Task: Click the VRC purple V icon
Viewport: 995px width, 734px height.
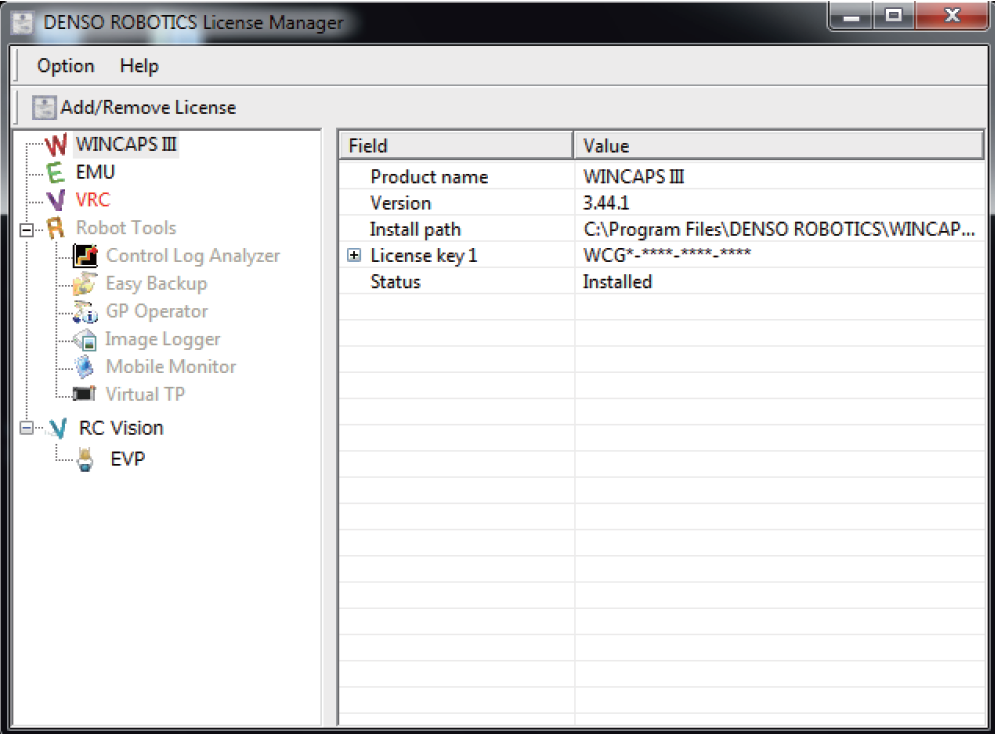Action: [56, 200]
